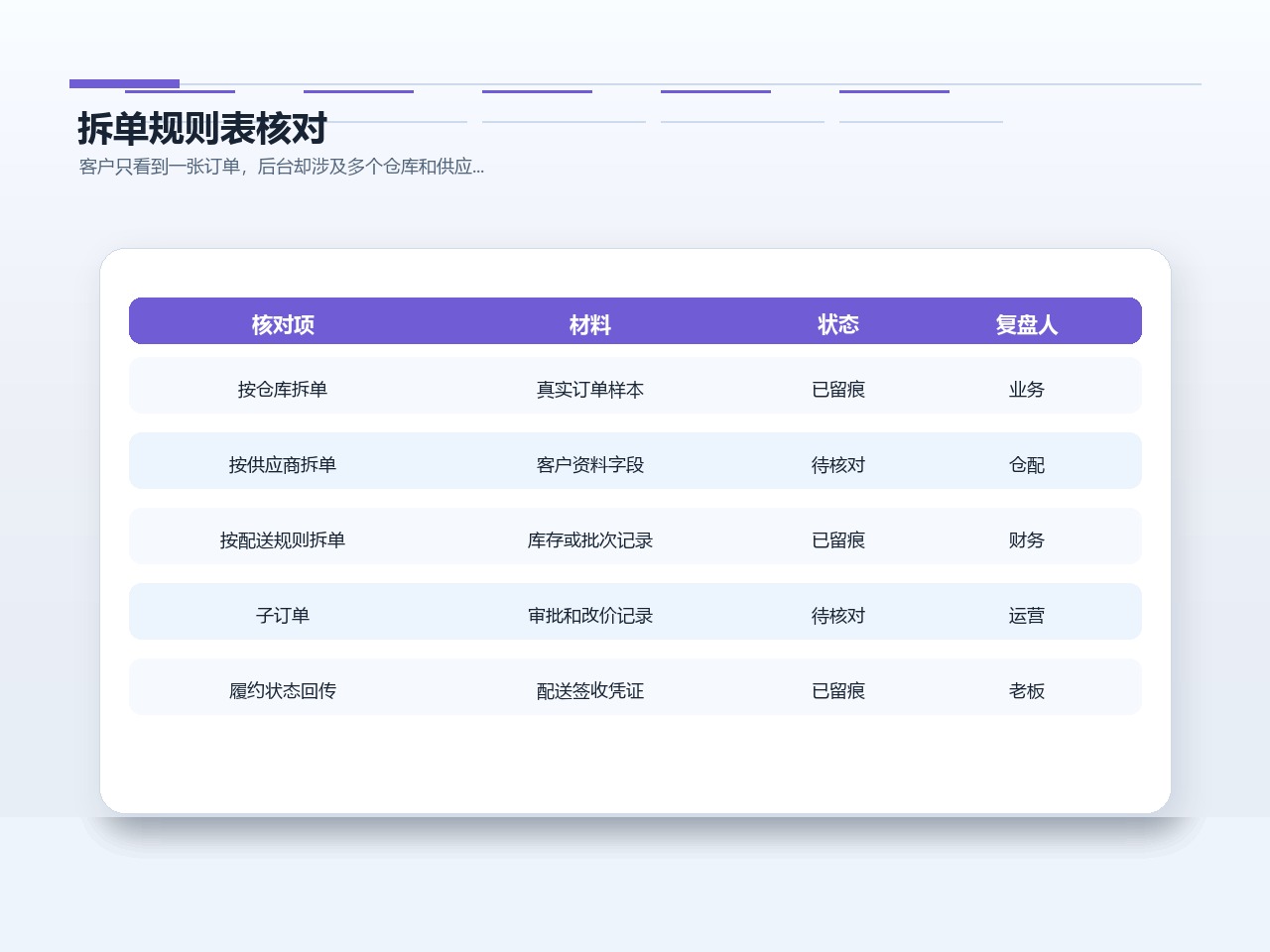Click the 财务 reviewer cell
The height and width of the screenshot is (952, 1270).
[x=1027, y=540]
